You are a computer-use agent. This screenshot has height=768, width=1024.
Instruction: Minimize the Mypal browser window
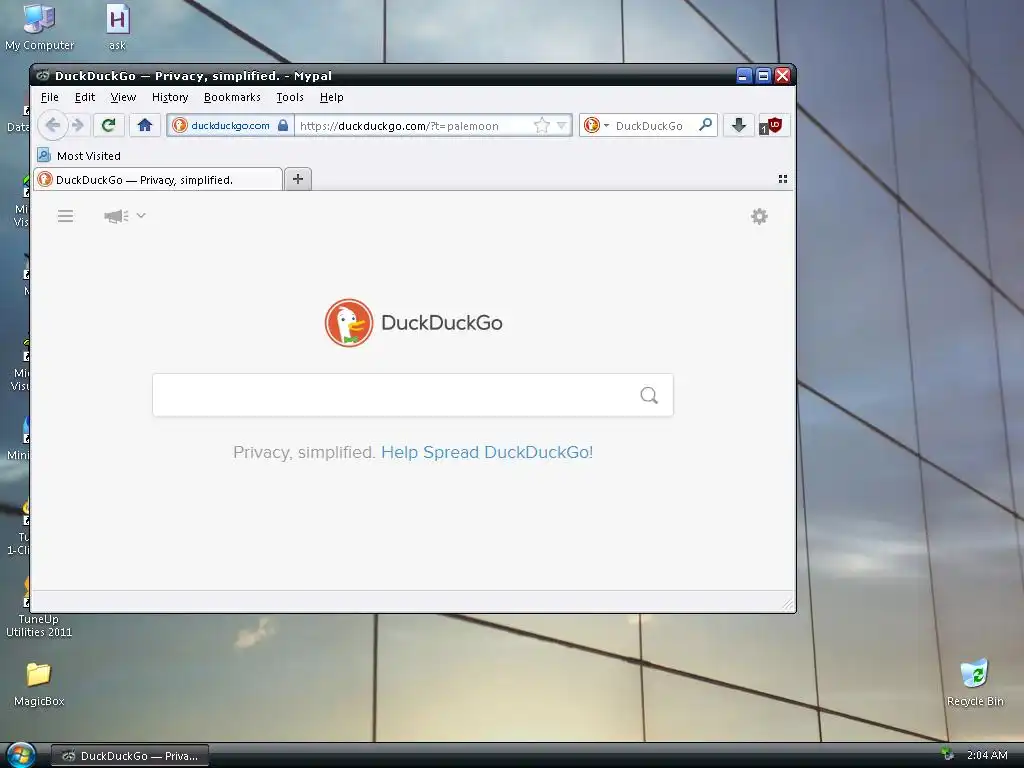tap(743, 76)
